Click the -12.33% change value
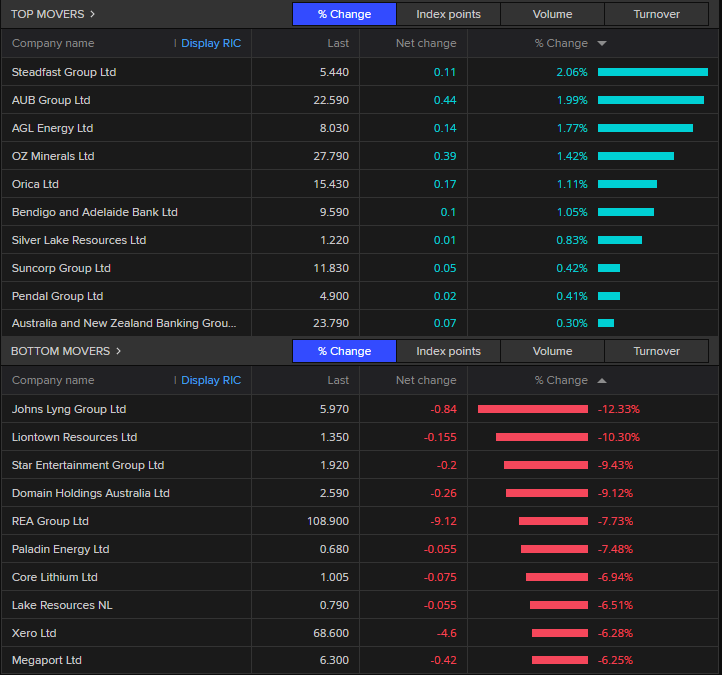The image size is (722, 675). 618,409
